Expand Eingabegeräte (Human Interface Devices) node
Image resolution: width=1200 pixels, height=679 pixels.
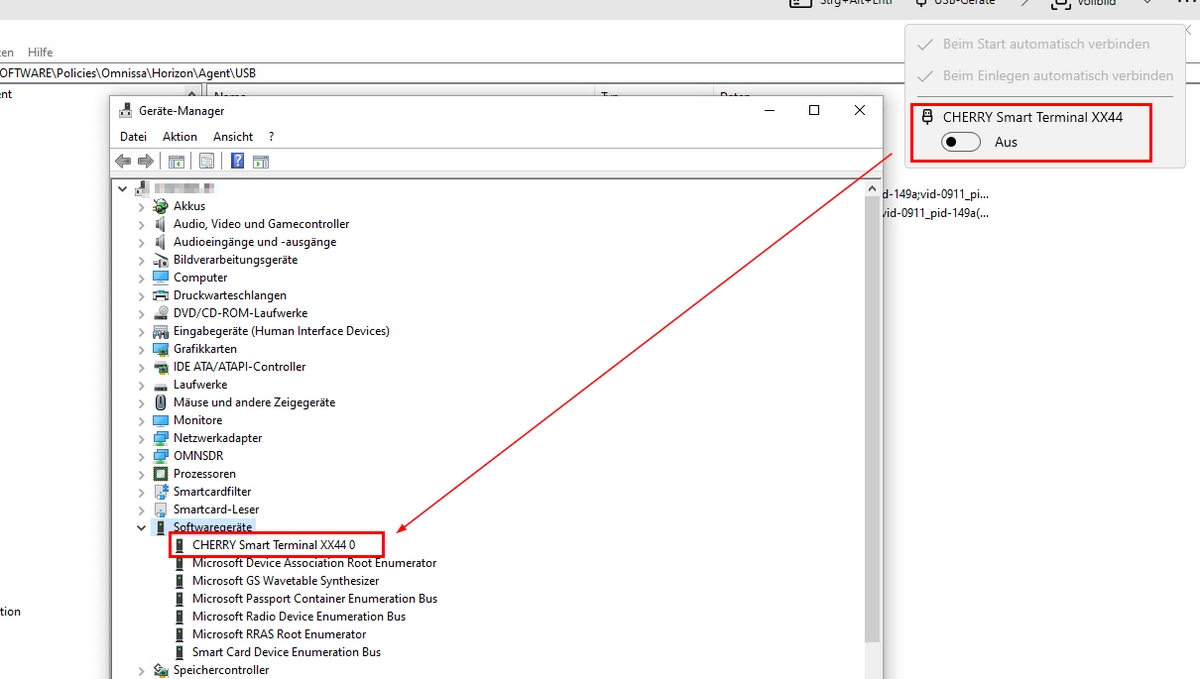coord(141,331)
